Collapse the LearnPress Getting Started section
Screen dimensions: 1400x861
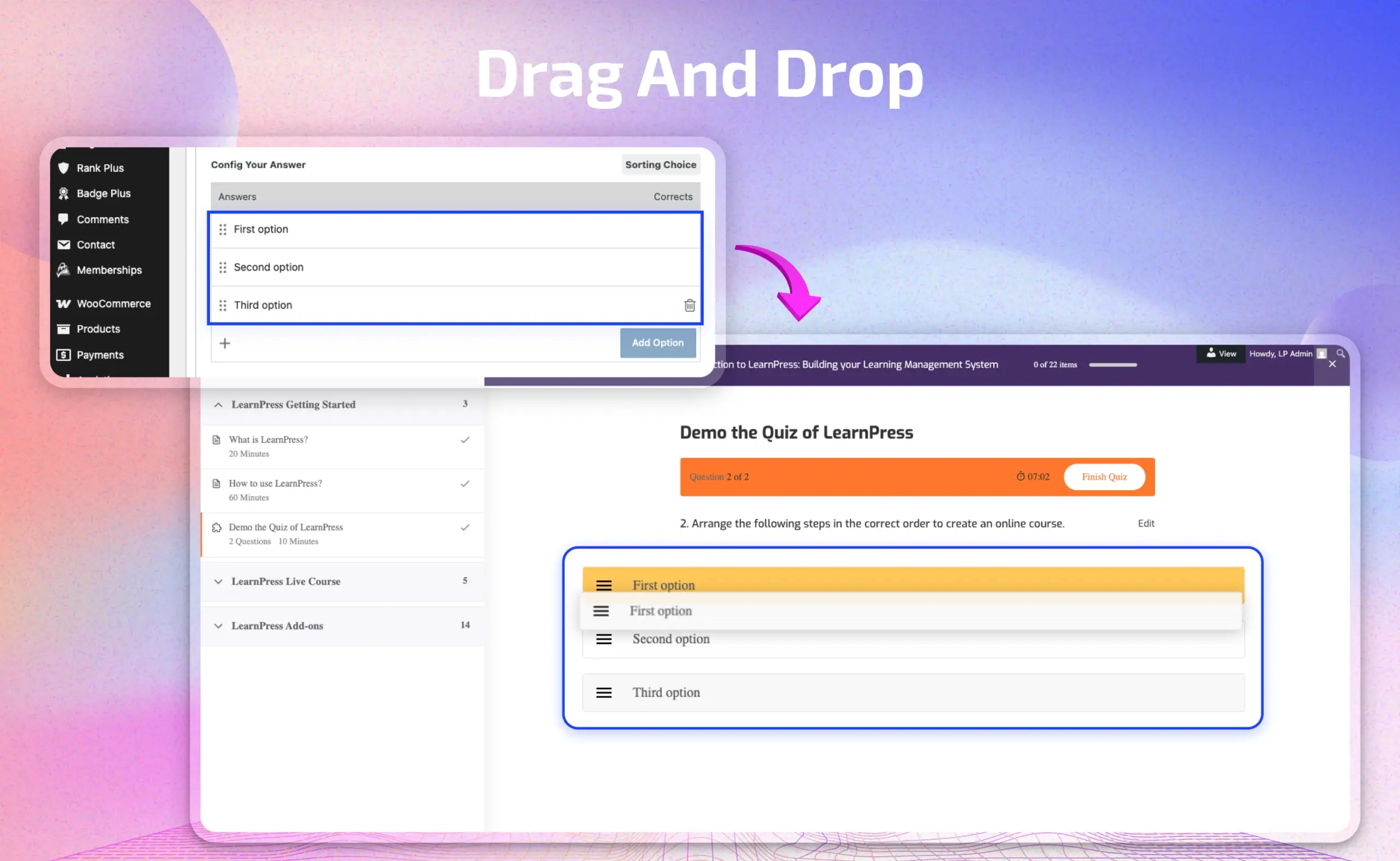218,404
